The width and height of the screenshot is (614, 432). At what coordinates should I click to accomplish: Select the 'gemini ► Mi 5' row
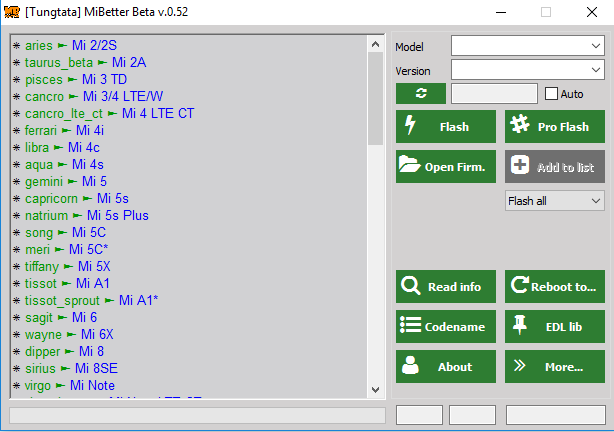coord(189,181)
